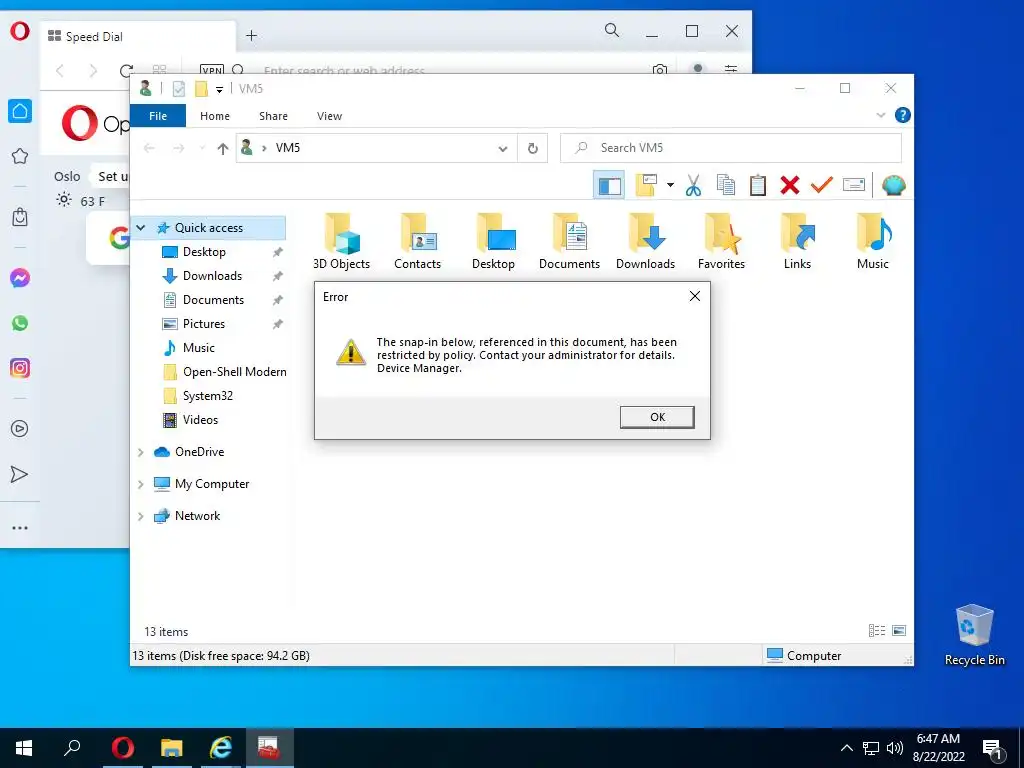The width and height of the screenshot is (1024, 768).
Task: Click the Paste clipboard icon in Explorer toolbar
Action: pos(758,185)
